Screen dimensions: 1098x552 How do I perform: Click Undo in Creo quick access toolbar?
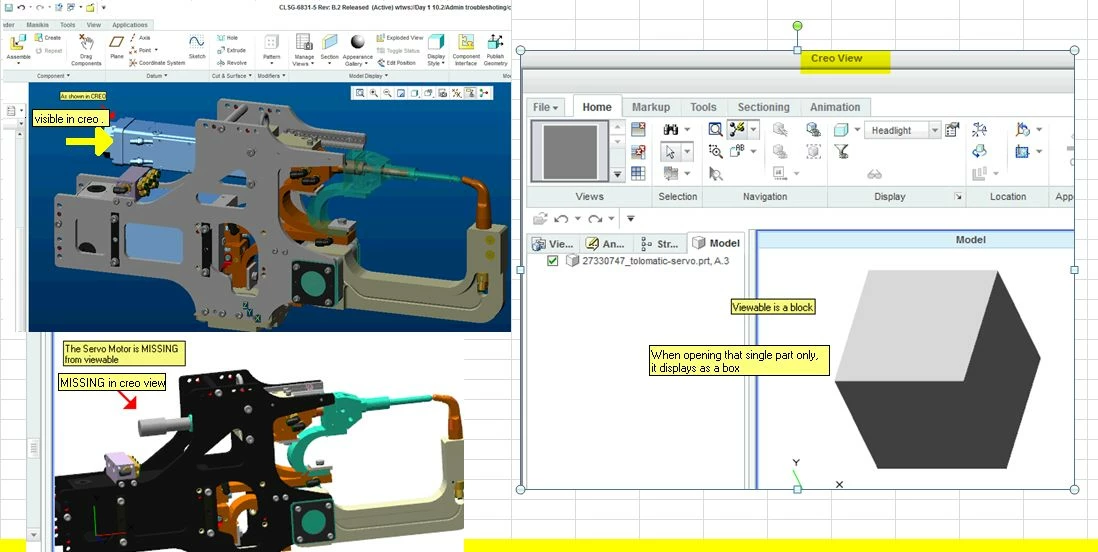click(21, 7)
